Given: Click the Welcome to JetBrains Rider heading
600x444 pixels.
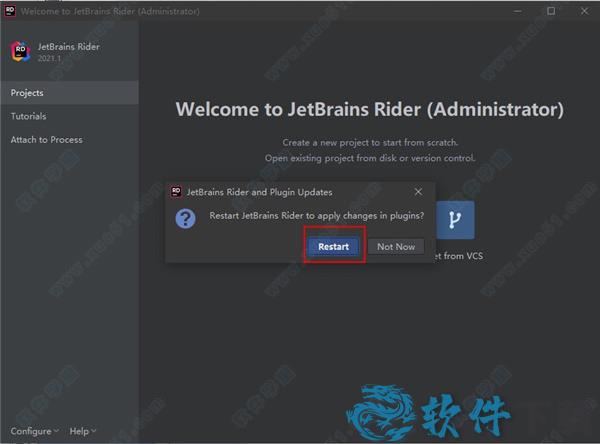Looking at the screenshot, I should [x=369, y=109].
